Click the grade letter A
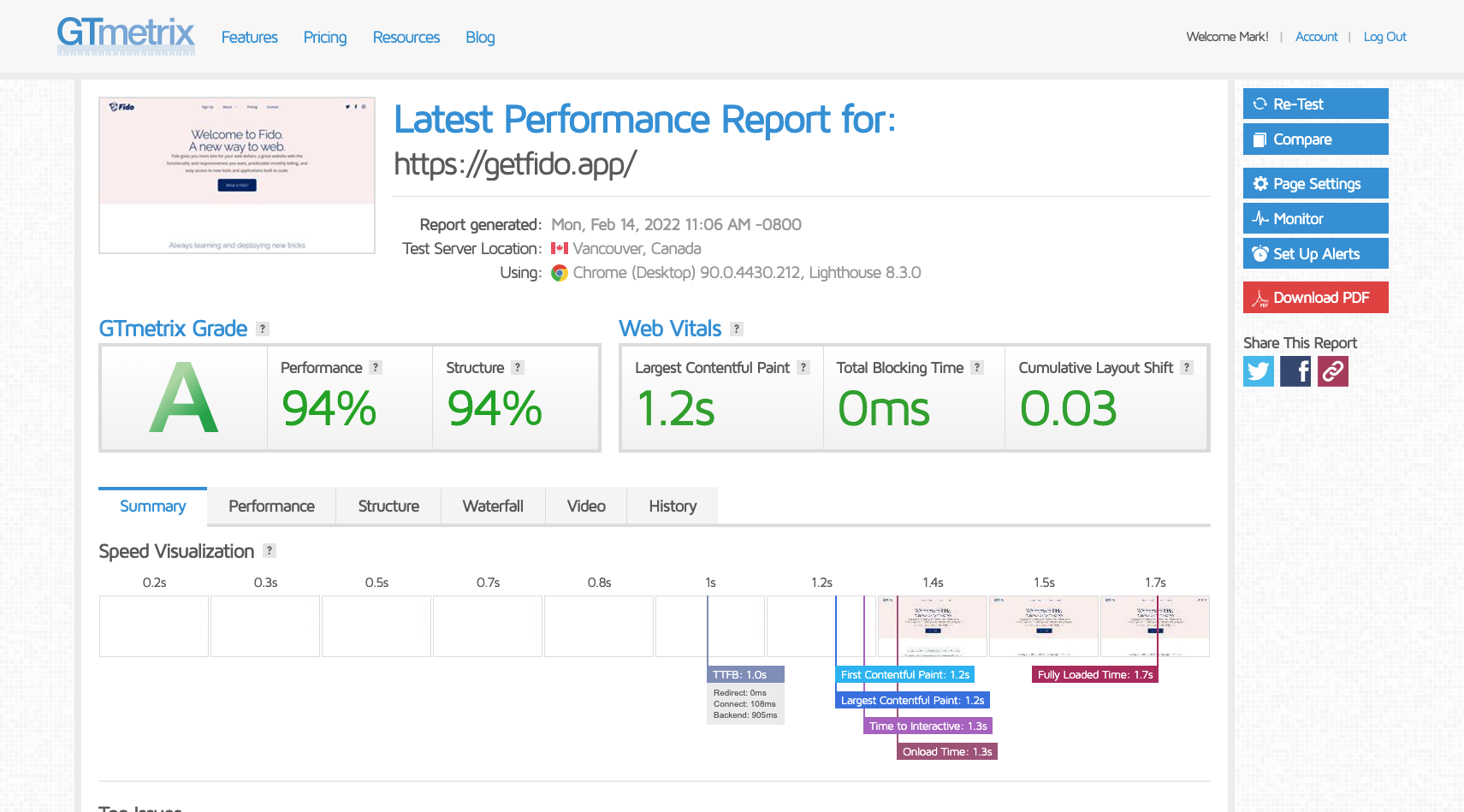1464x812 pixels. pos(184,398)
